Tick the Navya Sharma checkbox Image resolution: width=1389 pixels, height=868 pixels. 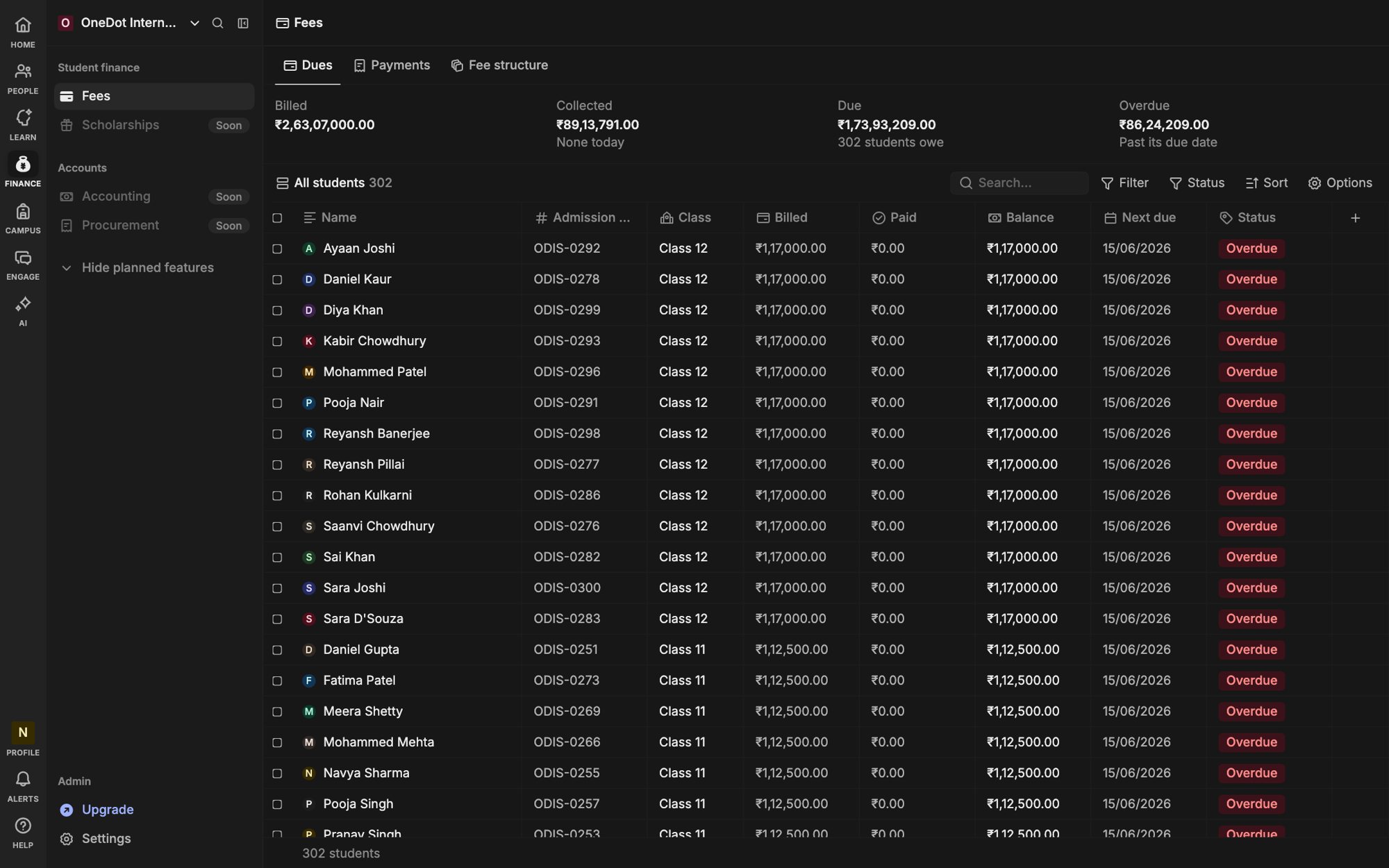coord(277,773)
